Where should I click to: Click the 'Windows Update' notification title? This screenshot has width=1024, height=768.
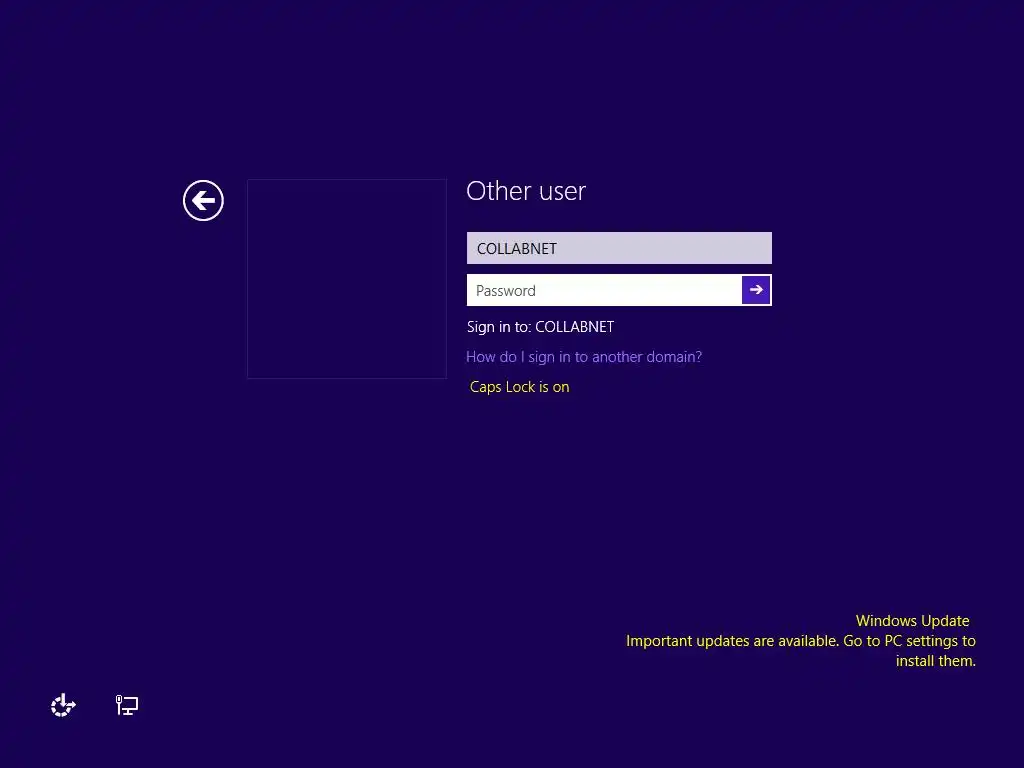point(912,620)
